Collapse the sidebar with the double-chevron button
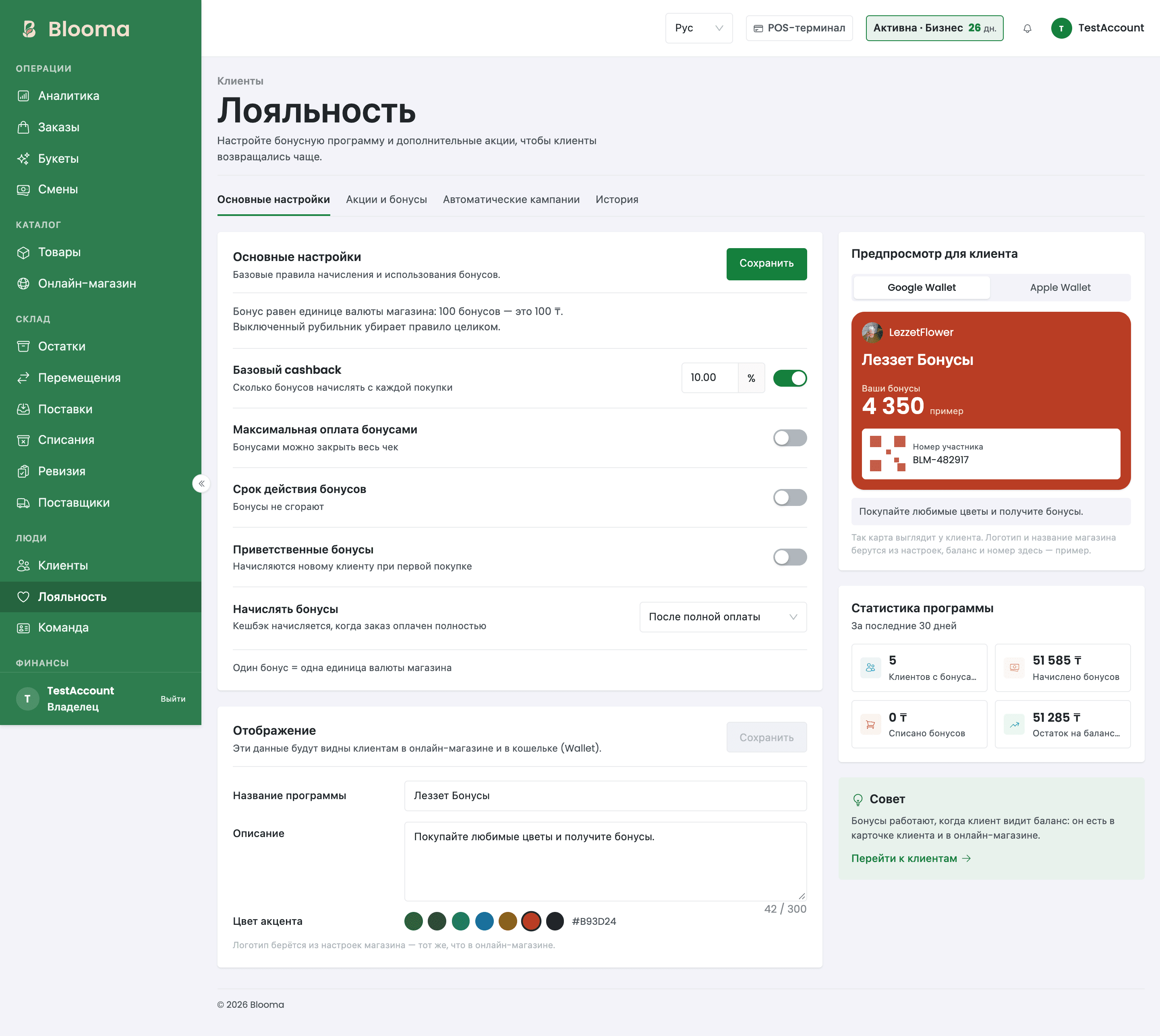This screenshot has width=1160, height=1036. point(201,483)
